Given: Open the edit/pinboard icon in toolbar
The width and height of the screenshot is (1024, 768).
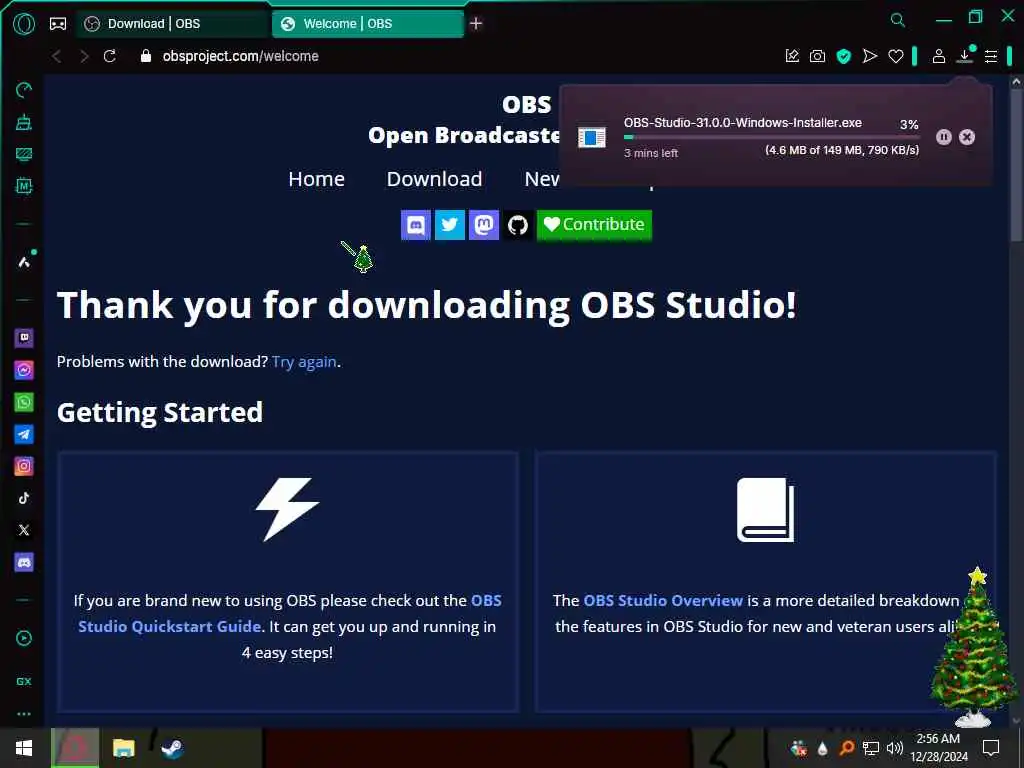Looking at the screenshot, I should (x=792, y=56).
